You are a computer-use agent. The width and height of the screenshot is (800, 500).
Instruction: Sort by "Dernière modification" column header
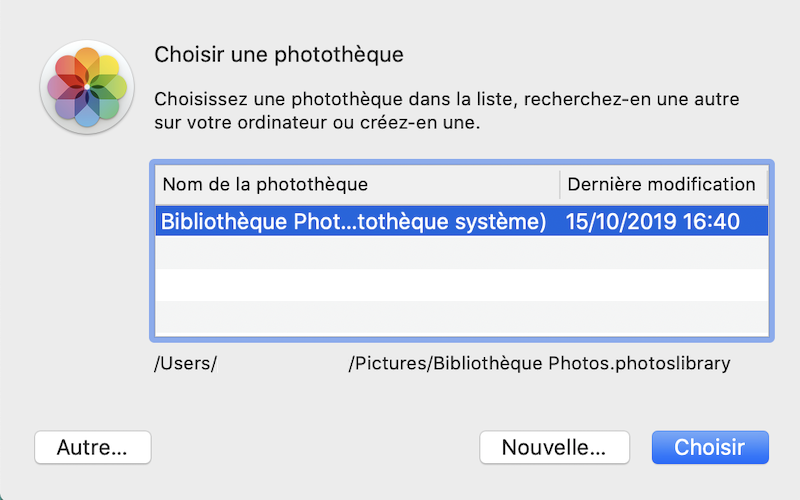(661, 184)
